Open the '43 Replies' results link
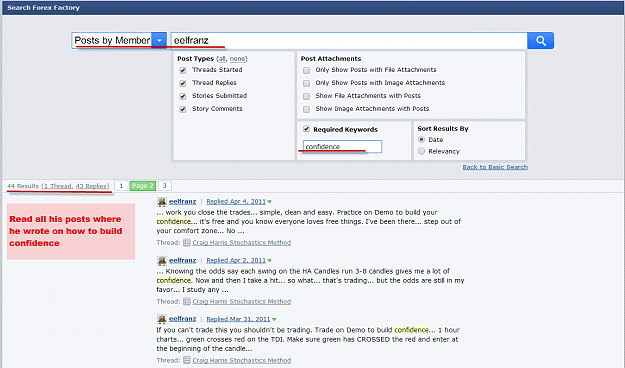The height and width of the screenshot is (368, 625). click(x=91, y=186)
